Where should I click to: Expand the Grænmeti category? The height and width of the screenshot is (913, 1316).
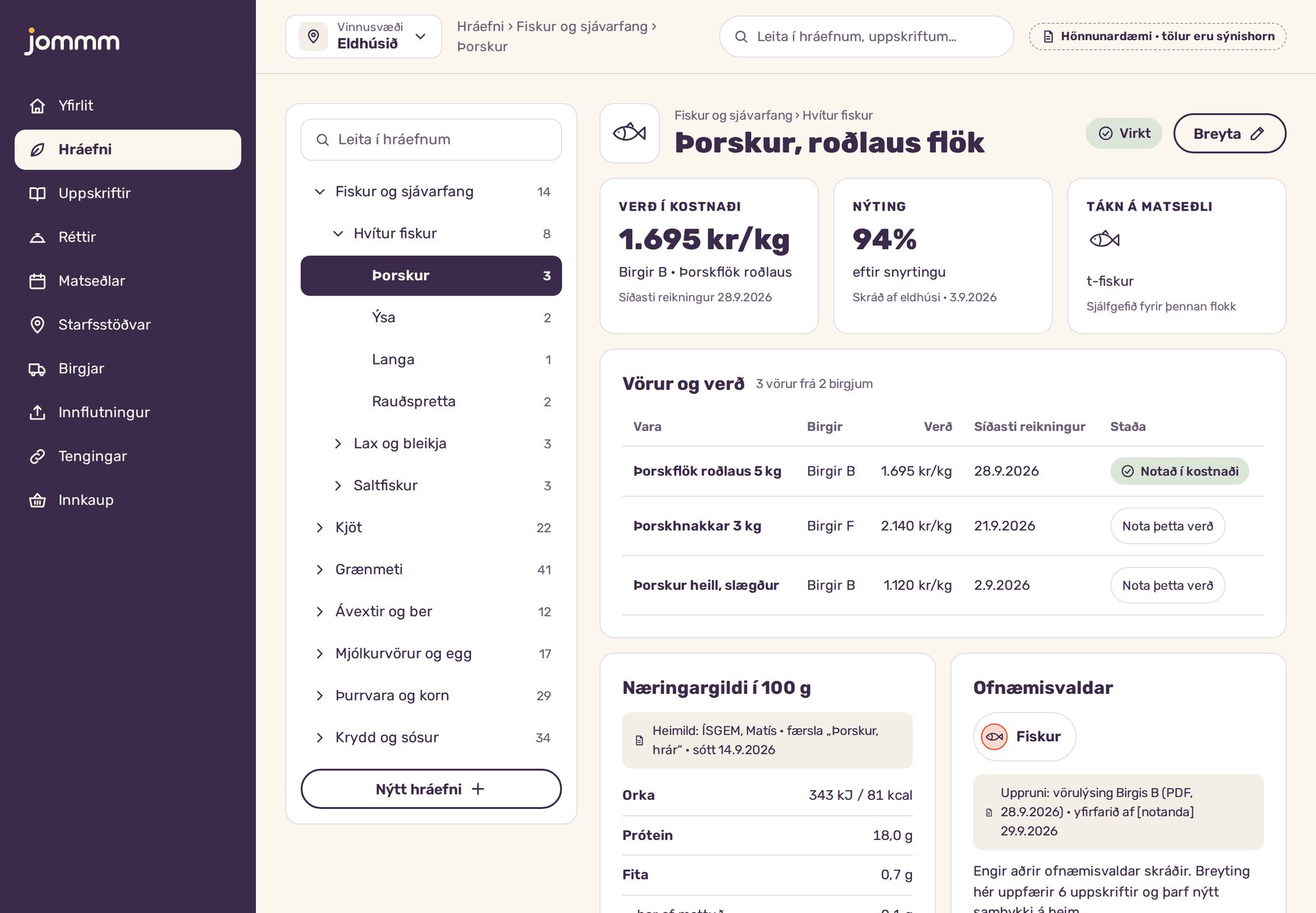click(x=320, y=570)
